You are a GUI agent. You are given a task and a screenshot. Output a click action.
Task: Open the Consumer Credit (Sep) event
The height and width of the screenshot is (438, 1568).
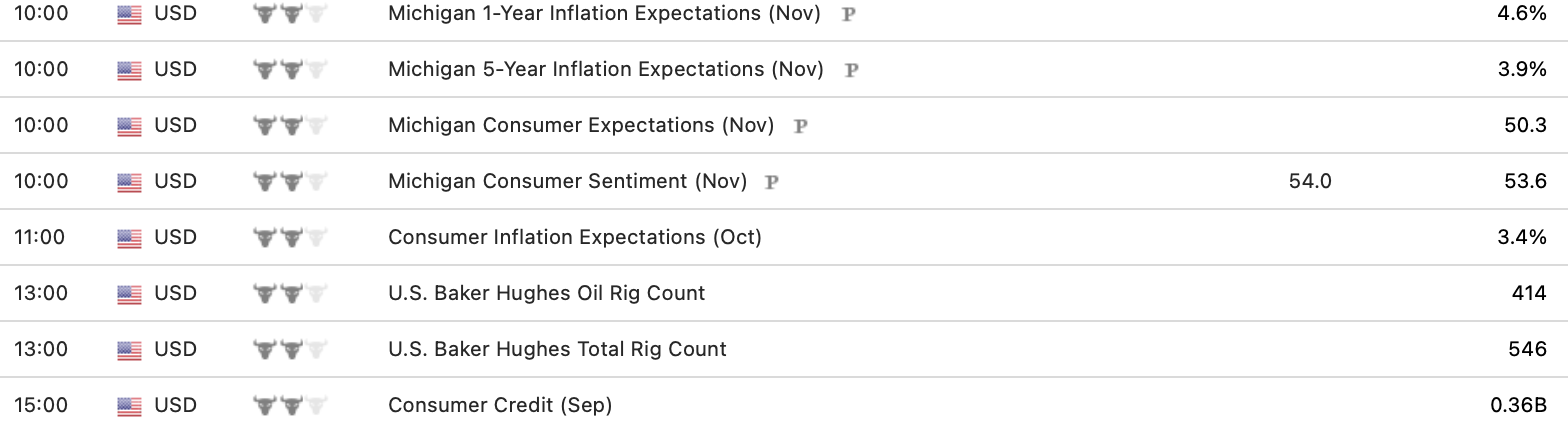(x=499, y=406)
